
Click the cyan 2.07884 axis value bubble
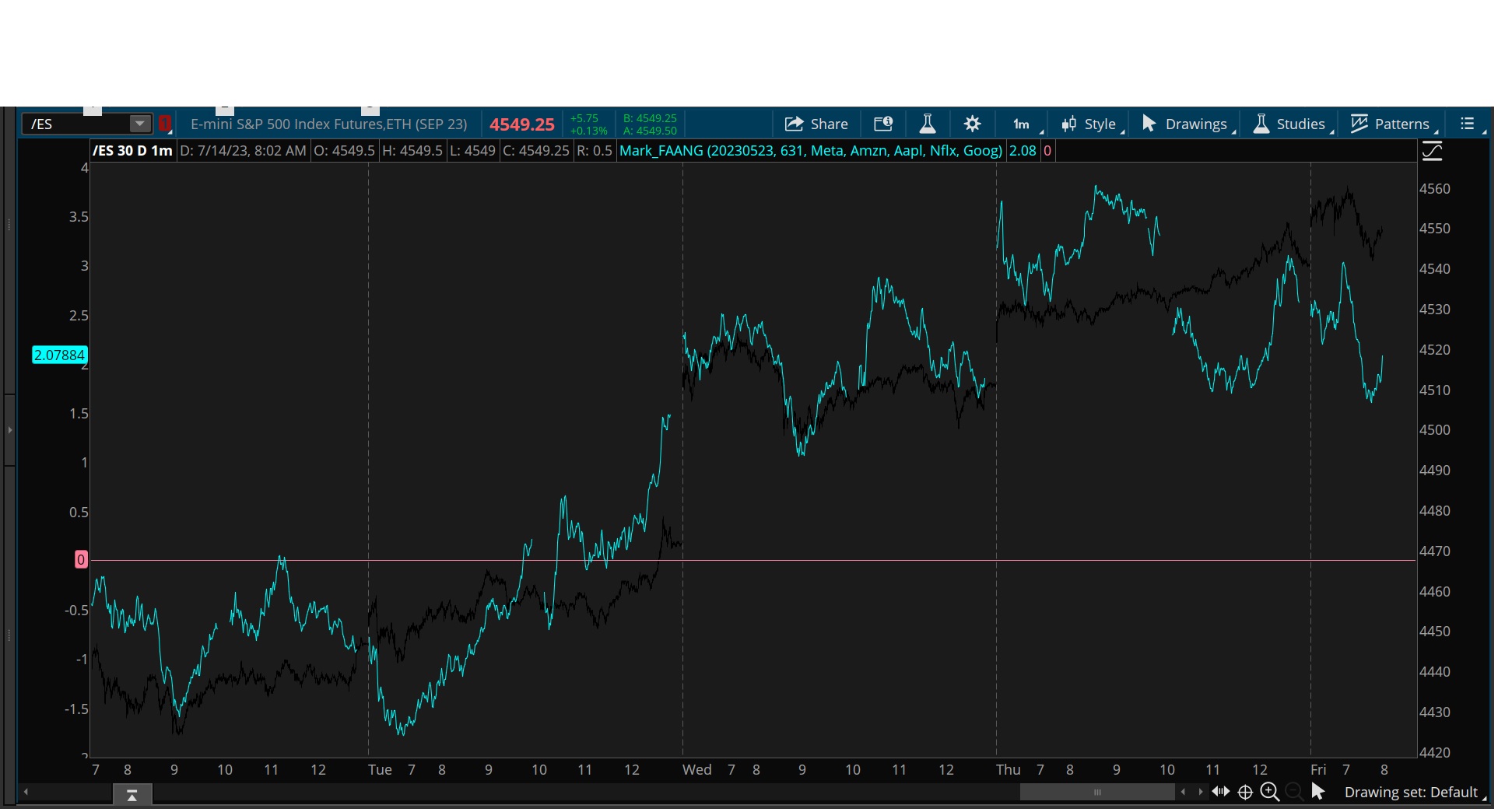pyautogui.click(x=59, y=355)
